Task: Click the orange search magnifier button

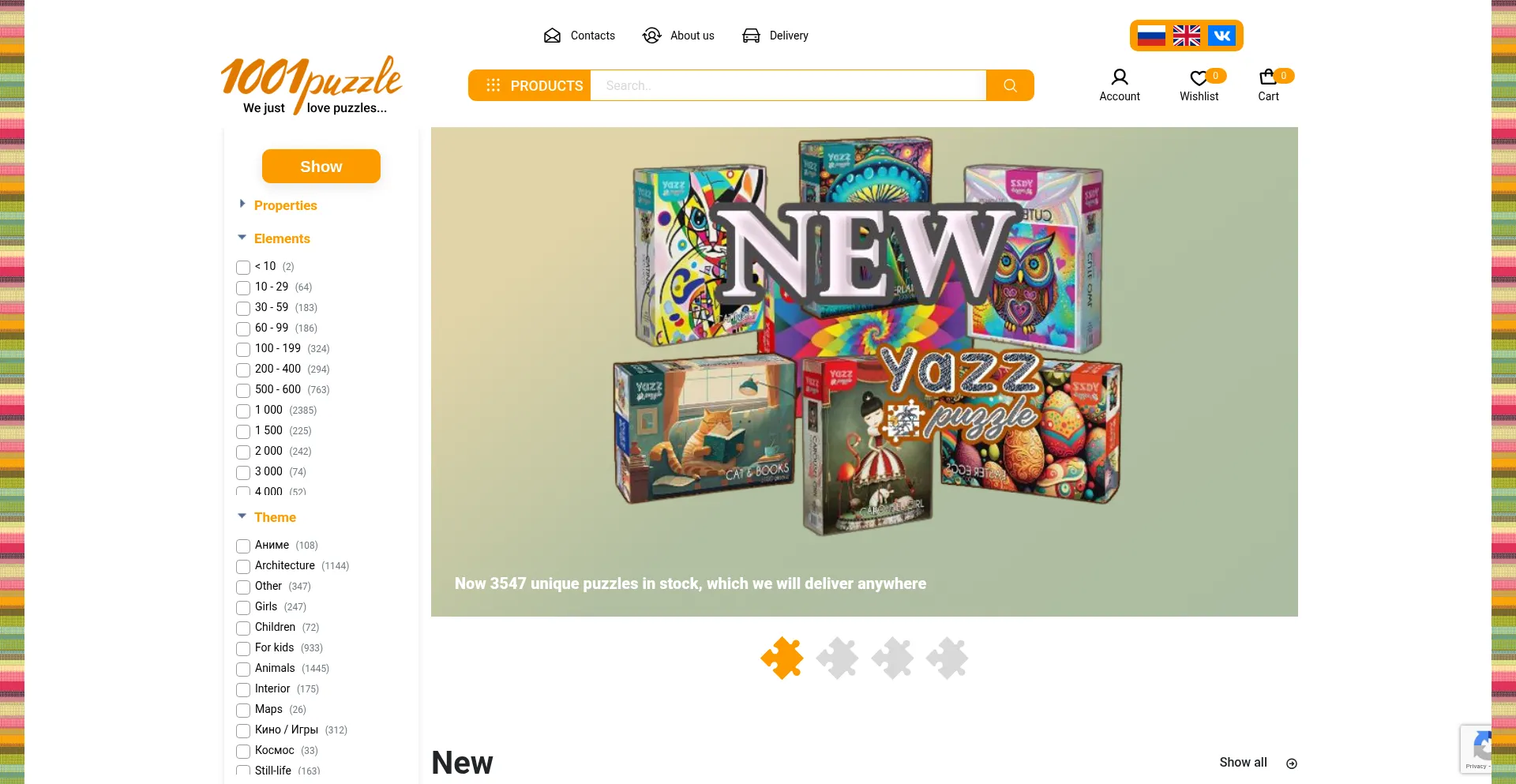Action: point(1010,85)
